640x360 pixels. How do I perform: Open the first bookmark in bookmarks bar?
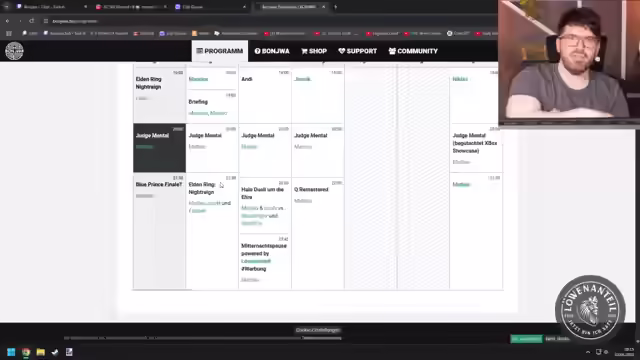(x=30, y=33)
